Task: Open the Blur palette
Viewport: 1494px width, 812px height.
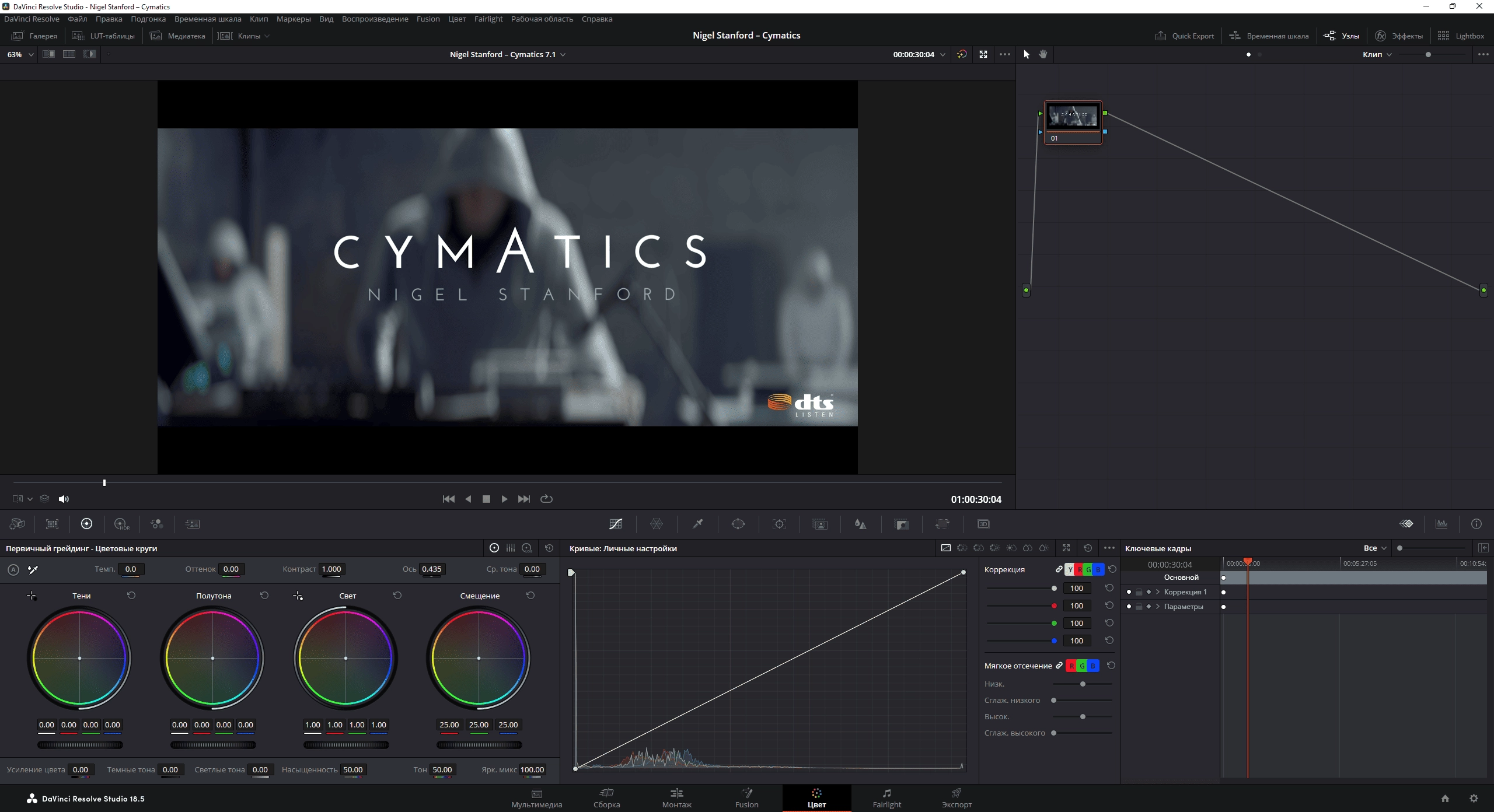Action: (x=860, y=524)
